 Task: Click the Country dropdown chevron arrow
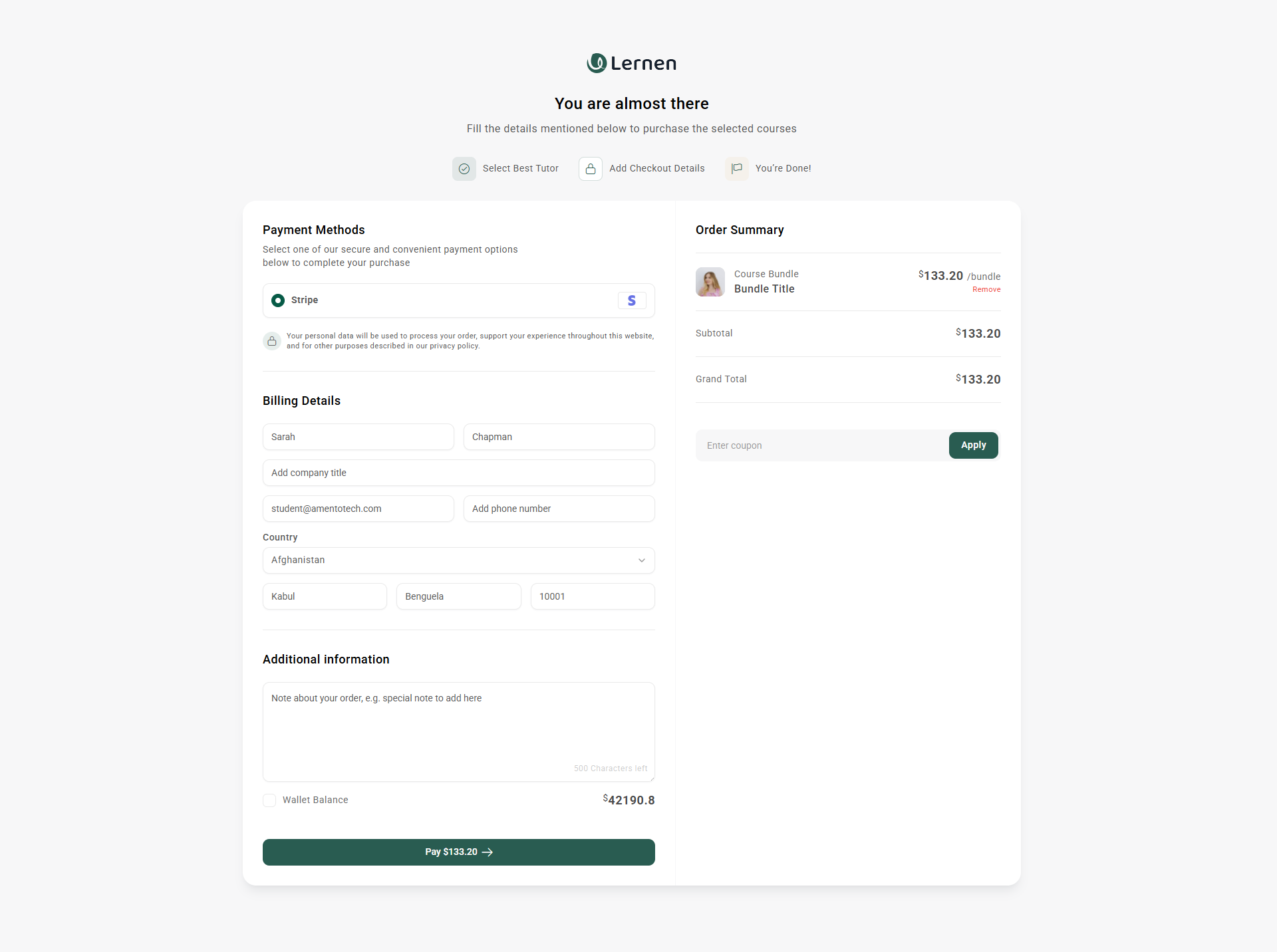coord(642,560)
